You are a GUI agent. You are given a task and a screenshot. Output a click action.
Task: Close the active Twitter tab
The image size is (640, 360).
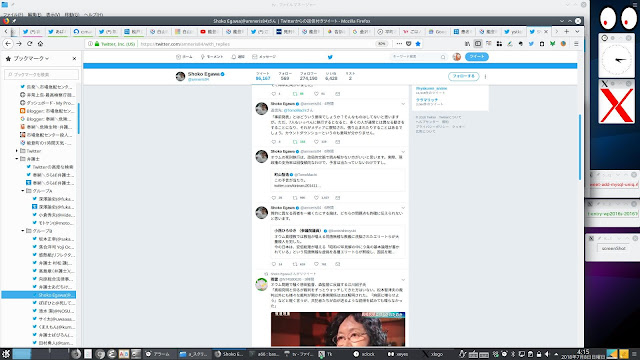click(546, 31)
